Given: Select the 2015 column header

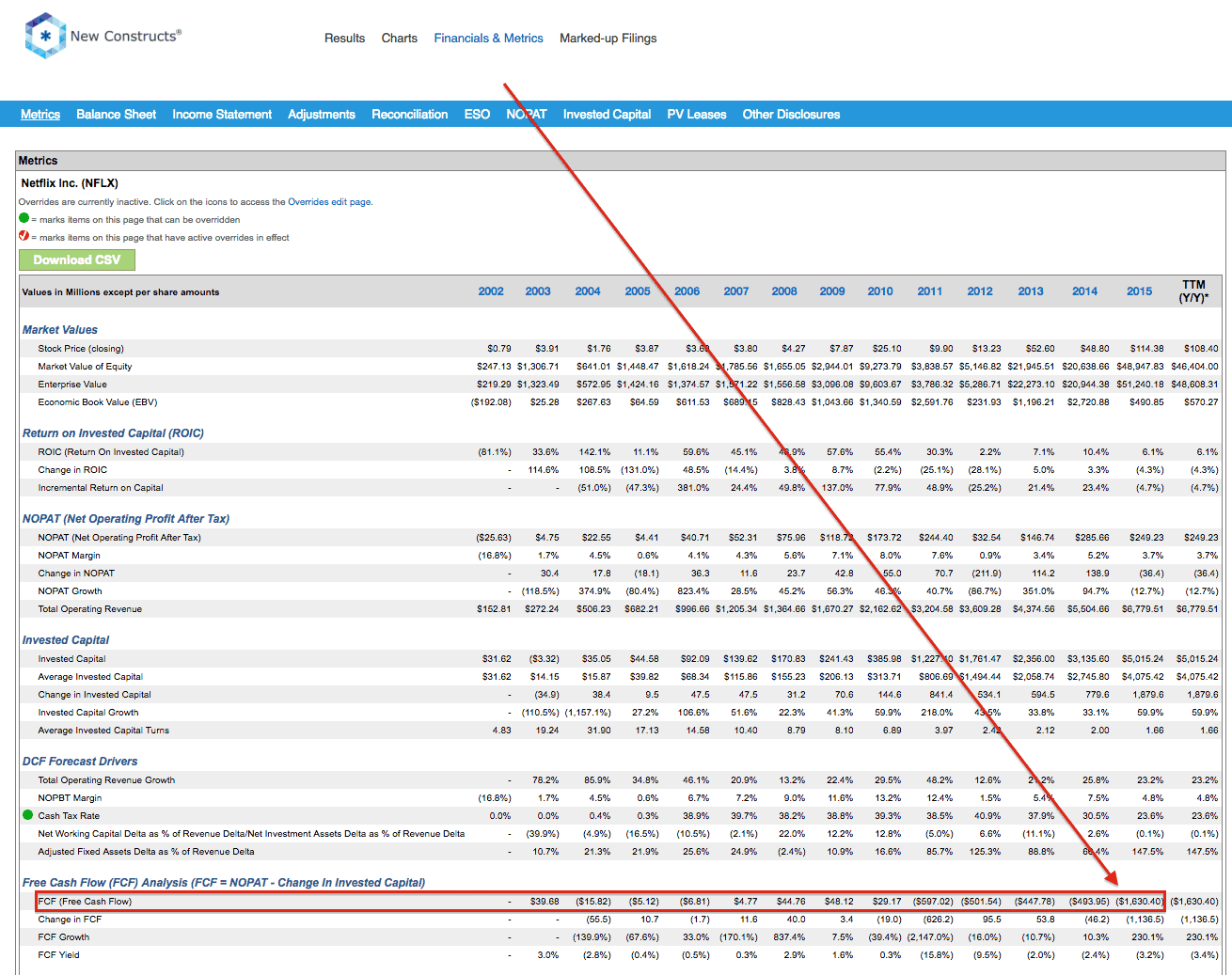Looking at the screenshot, I should tap(1139, 291).
